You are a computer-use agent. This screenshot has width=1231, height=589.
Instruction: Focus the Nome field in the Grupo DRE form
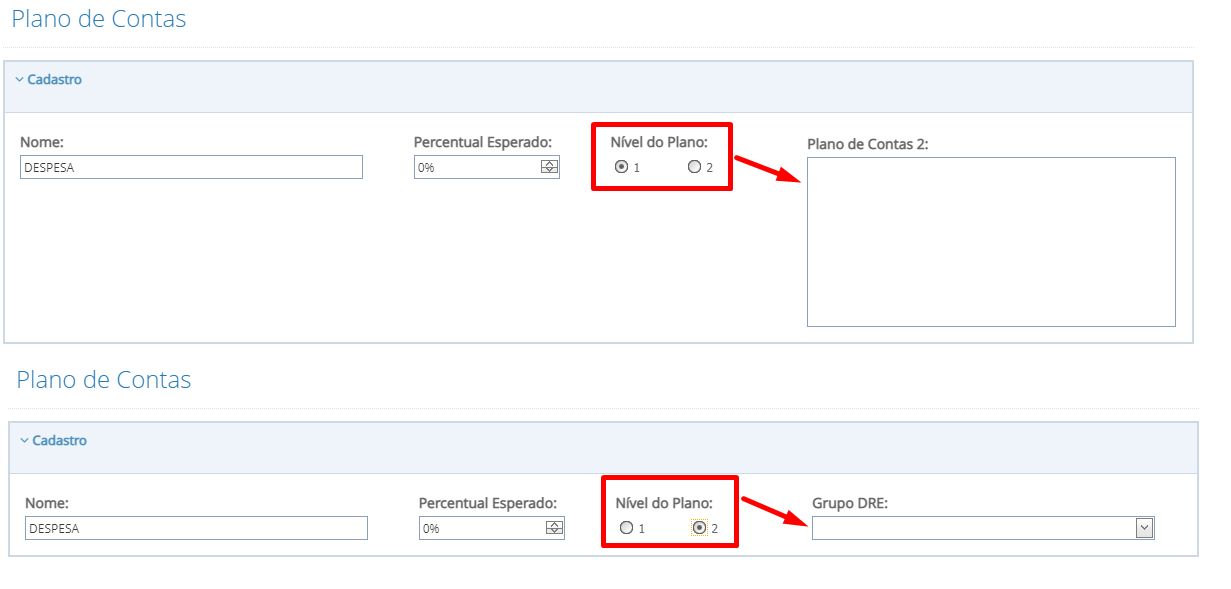pyautogui.click(x=196, y=529)
